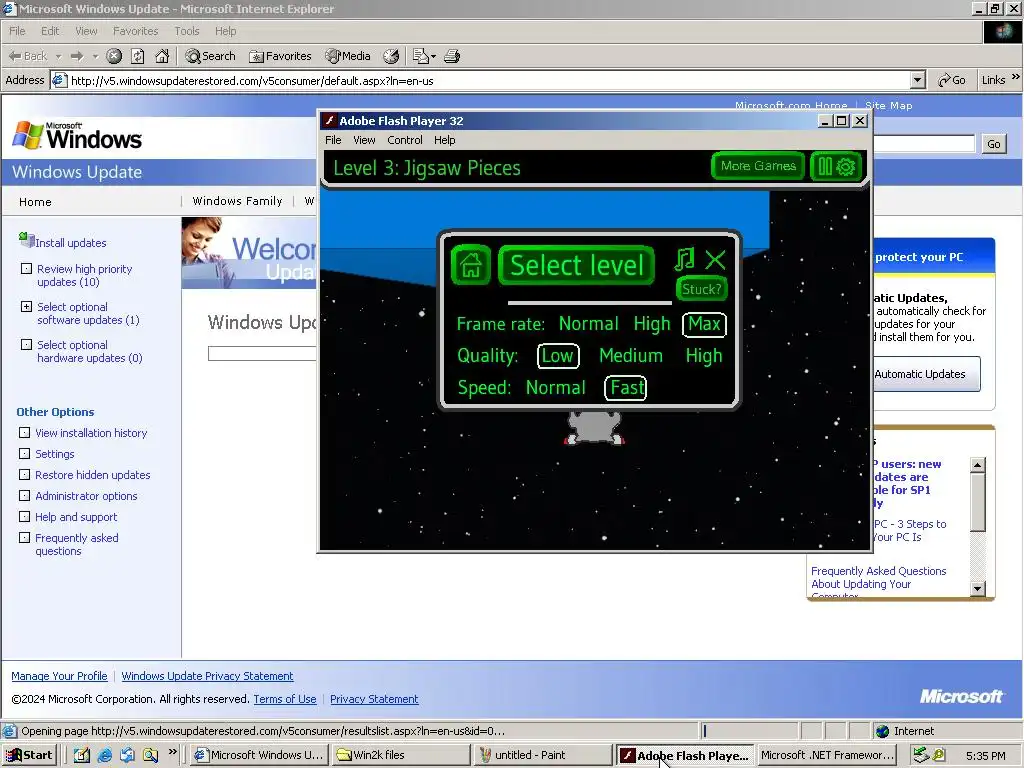Open the Forward button history dropdown
1024x768 pixels.
pyautogui.click(x=95, y=57)
